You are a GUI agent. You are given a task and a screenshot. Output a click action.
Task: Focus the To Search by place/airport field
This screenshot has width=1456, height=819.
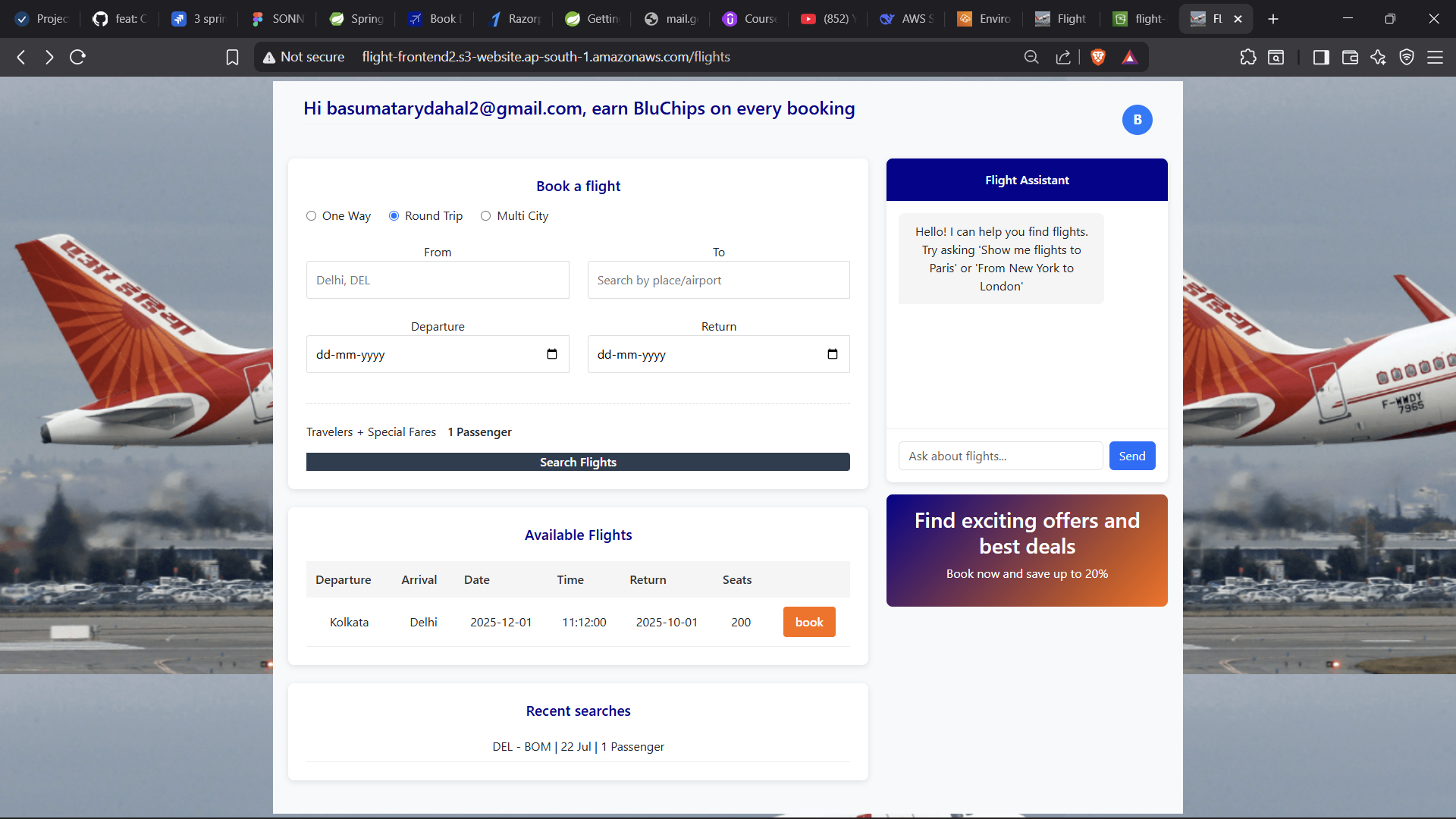718,280
